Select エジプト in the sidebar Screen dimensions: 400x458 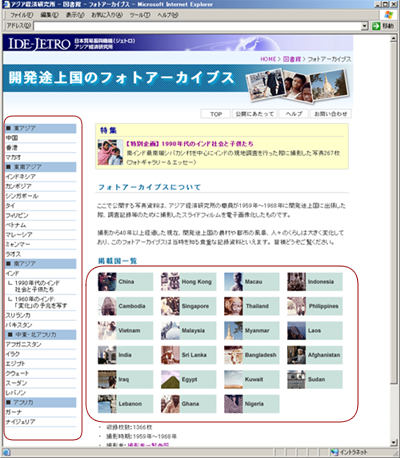[x=15, y=364]
